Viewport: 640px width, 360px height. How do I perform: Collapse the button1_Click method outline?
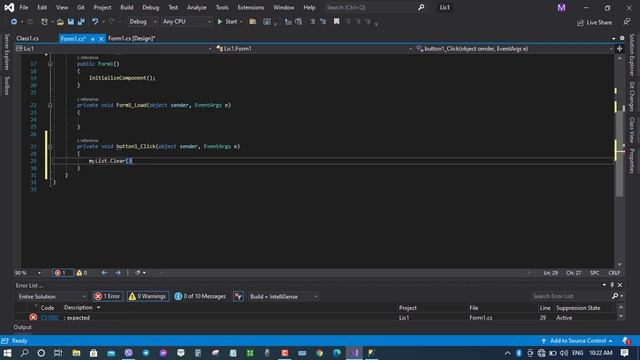50,147
